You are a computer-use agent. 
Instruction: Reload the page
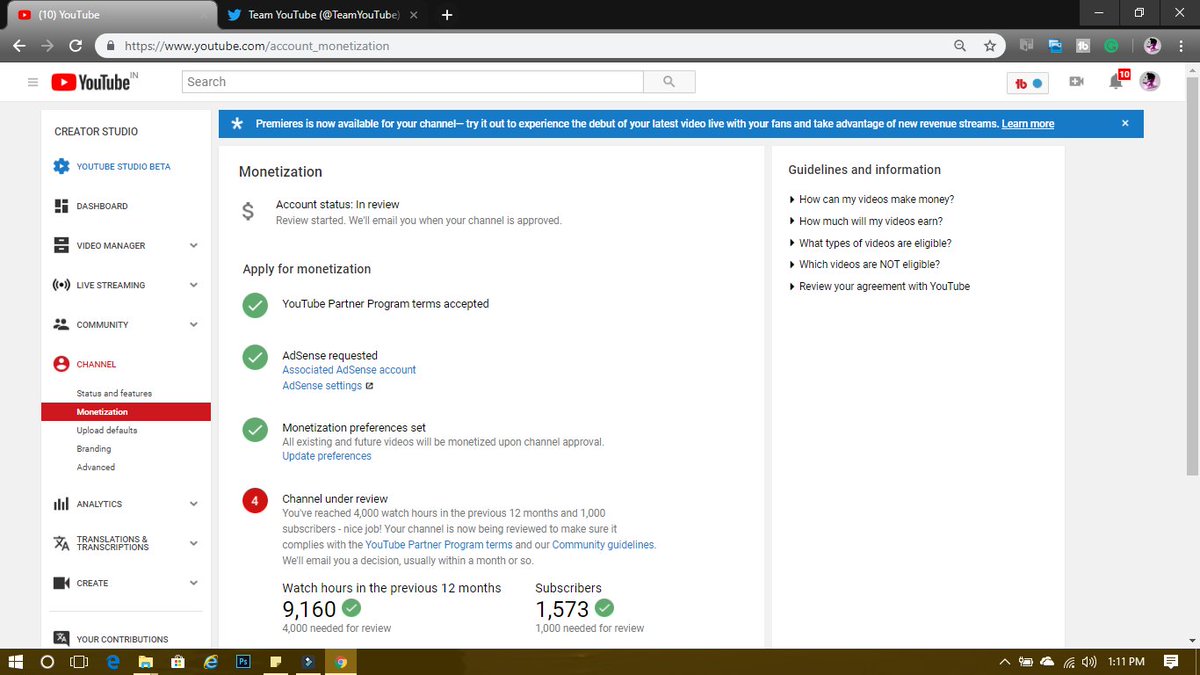[75, 46]
